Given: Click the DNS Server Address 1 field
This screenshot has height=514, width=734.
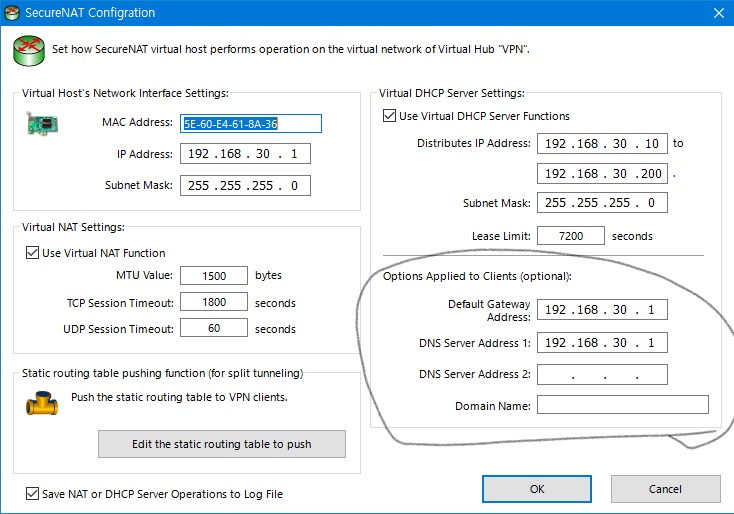Looking at the screenshot, I should click(x=602, y=343).
